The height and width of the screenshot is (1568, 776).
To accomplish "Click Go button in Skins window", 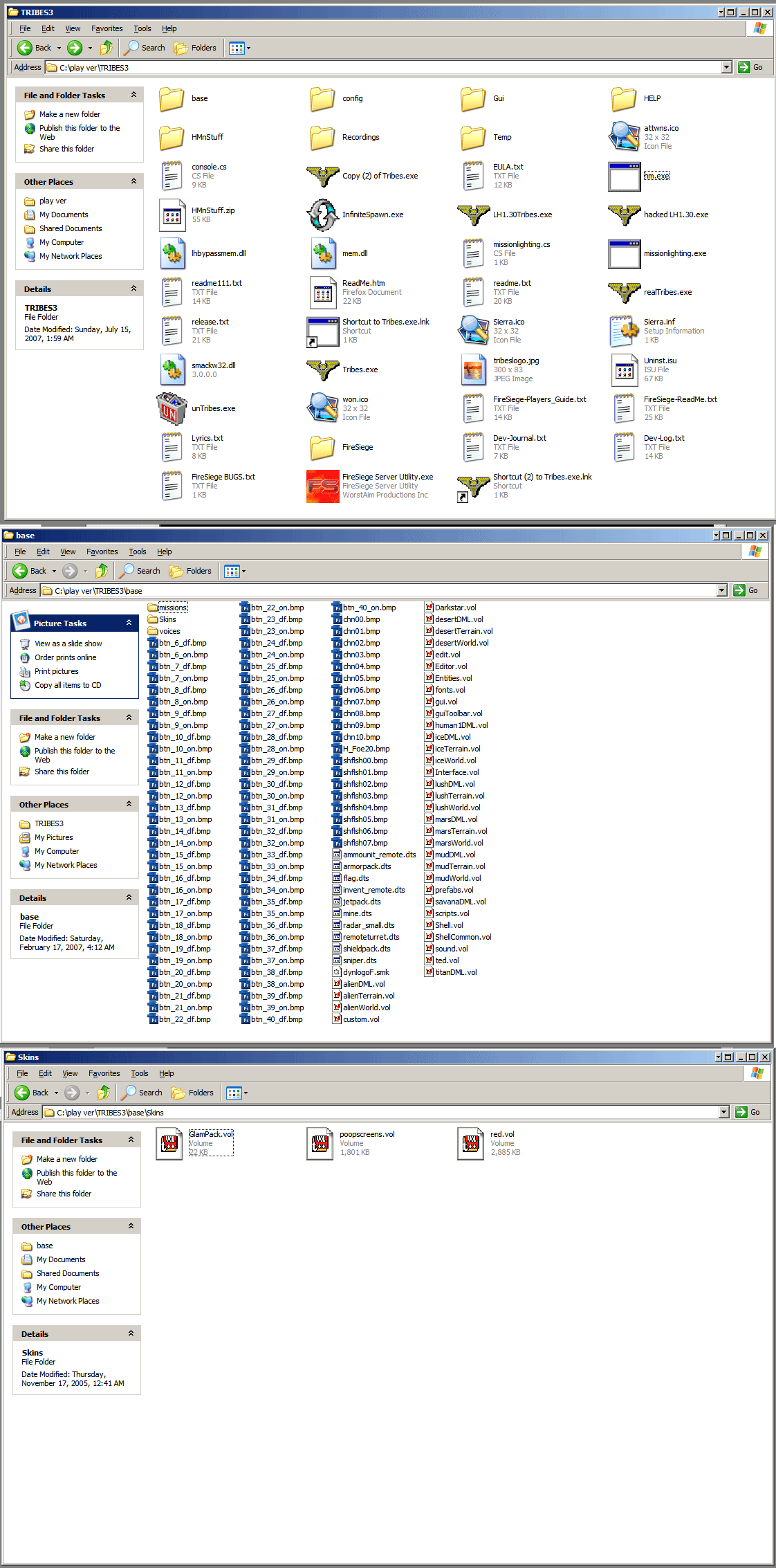I will pyautogui.click(x=749, y=1112).
